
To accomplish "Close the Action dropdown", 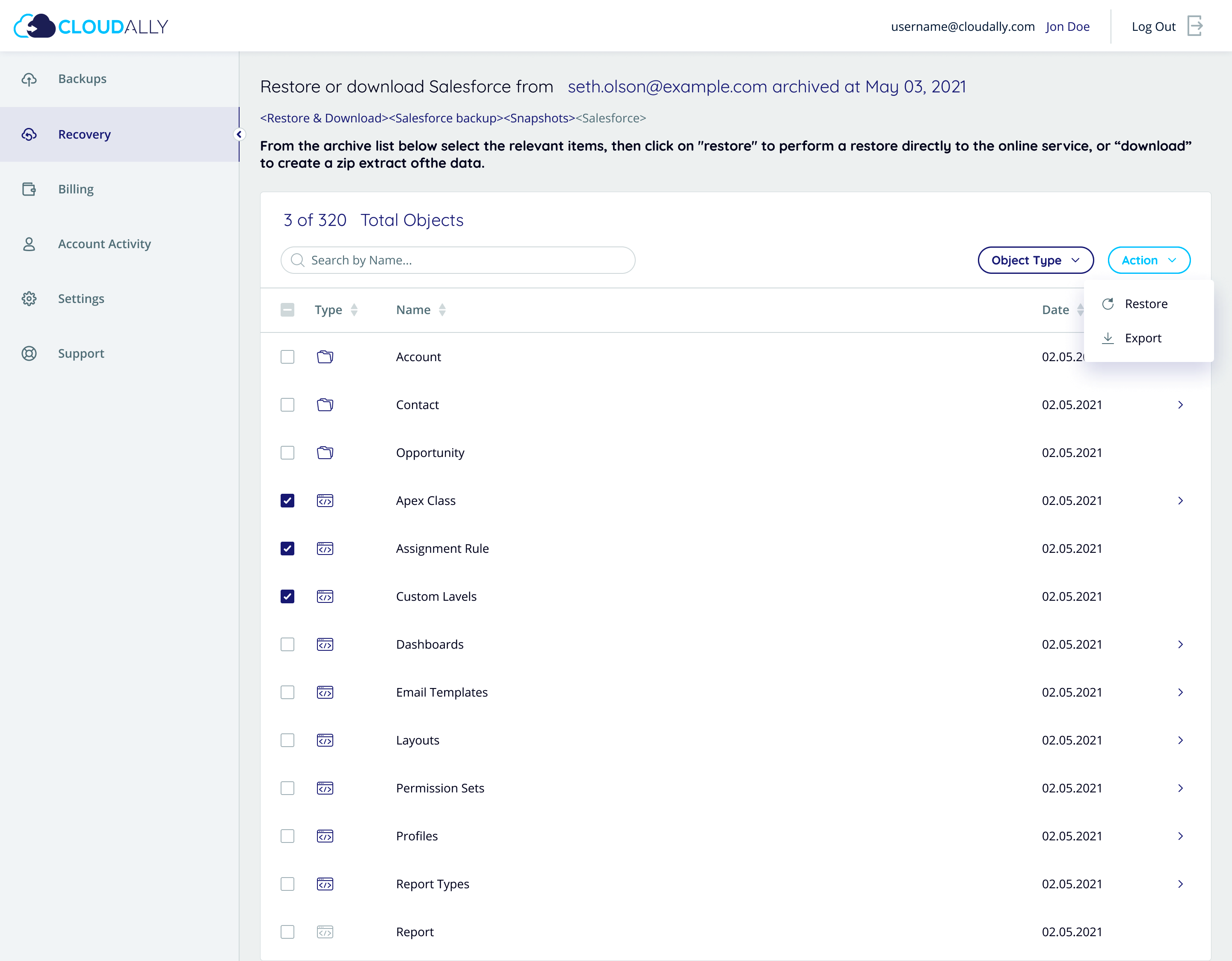I will pos(1149,260).
